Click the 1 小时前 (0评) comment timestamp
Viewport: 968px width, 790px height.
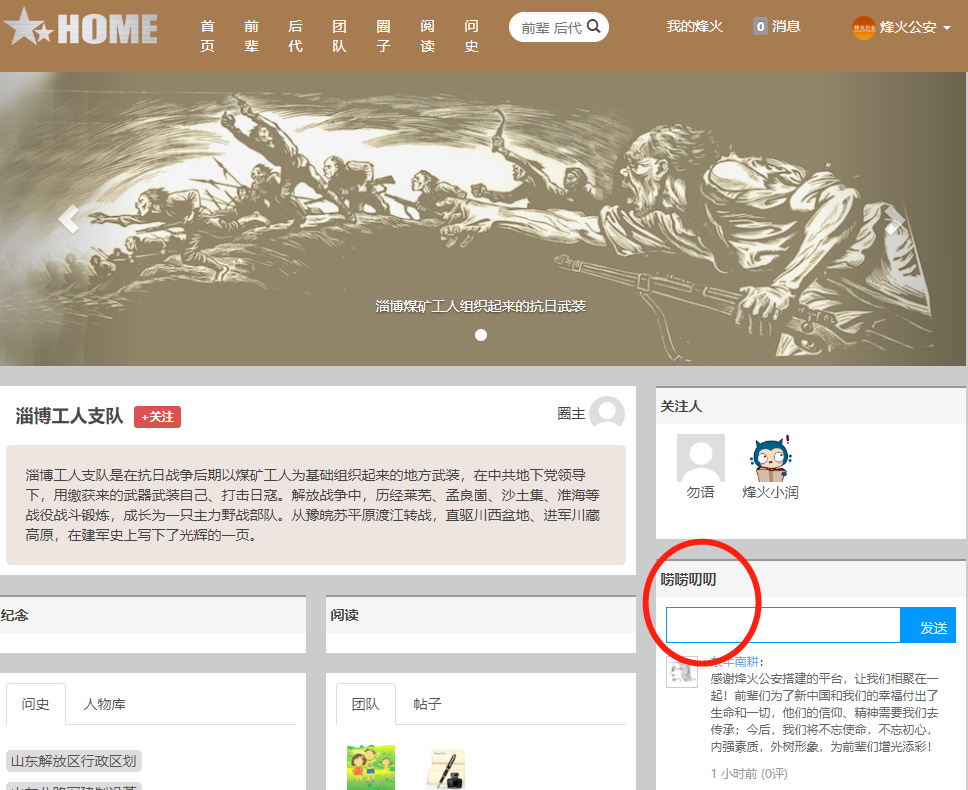(749, 774)
